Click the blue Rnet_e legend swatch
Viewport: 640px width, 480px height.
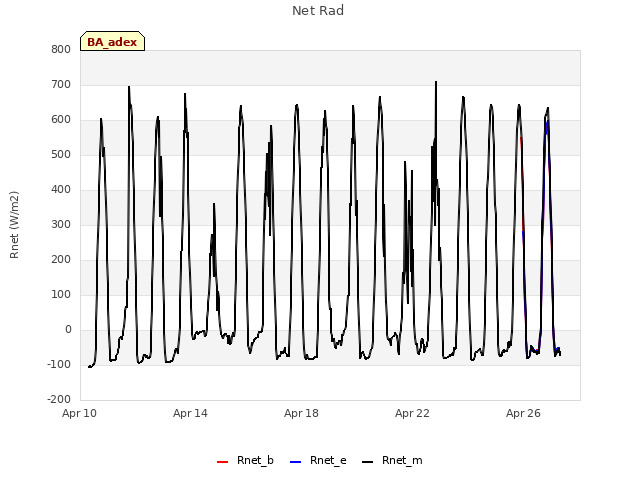click(295, 462)
